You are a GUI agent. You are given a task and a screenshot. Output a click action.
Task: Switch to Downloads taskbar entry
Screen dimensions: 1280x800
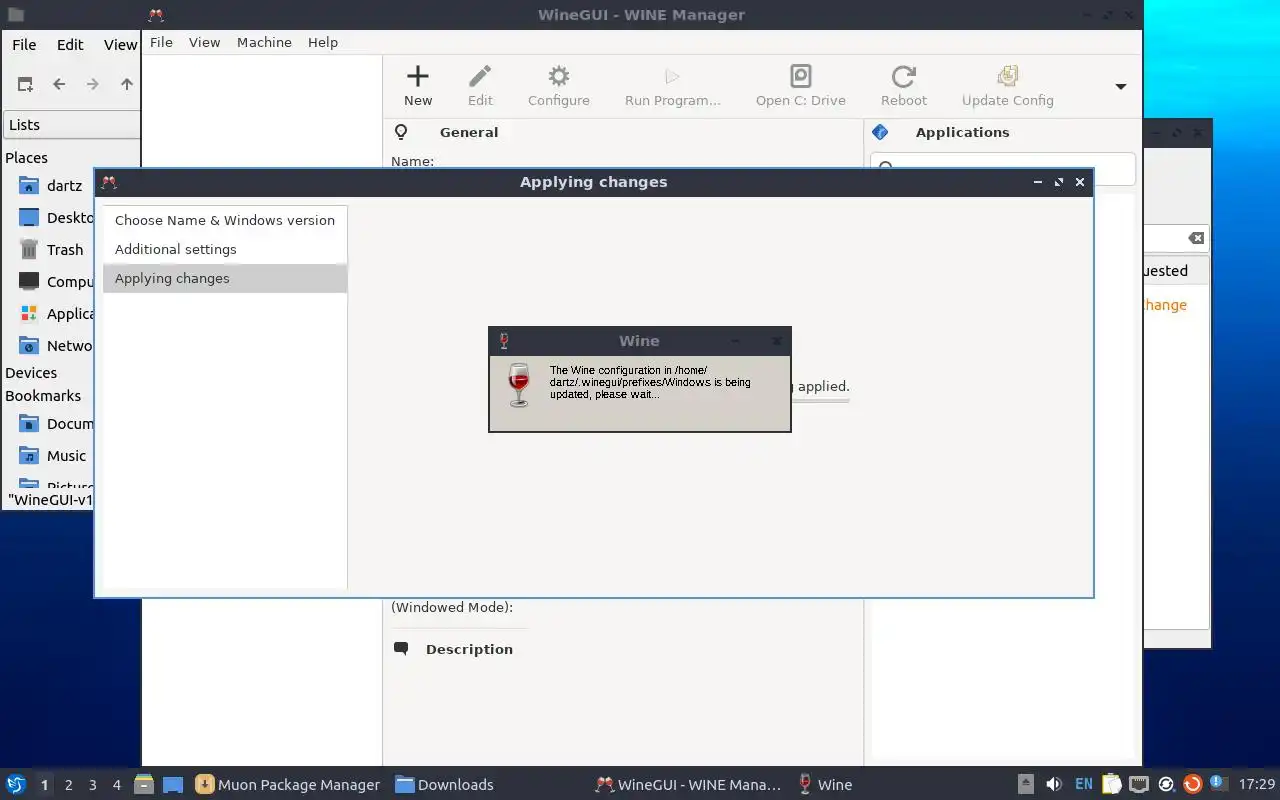click(x=445, y=785)
